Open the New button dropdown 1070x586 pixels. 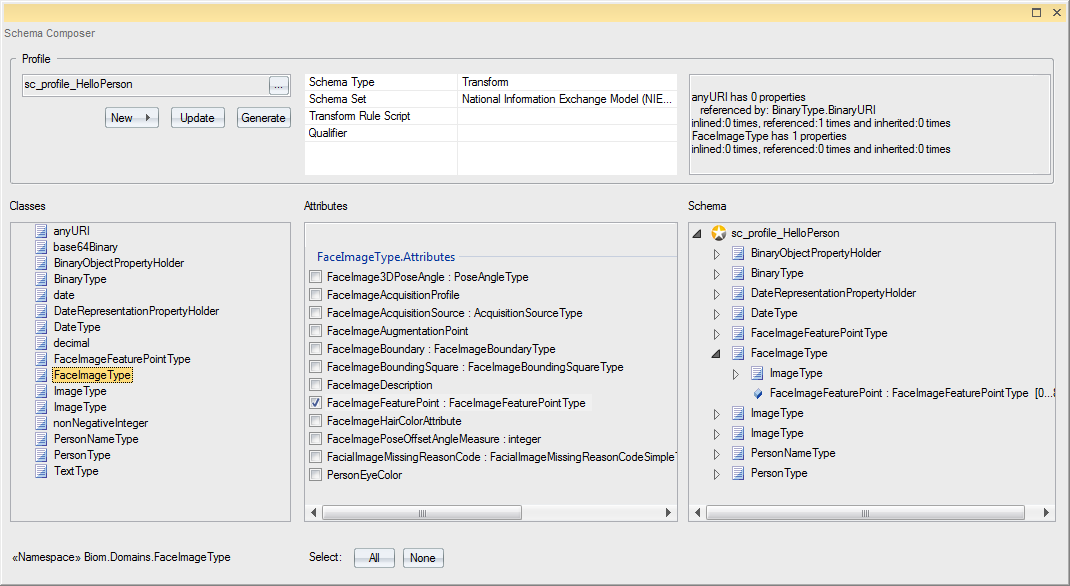click(x=149, y=118)
